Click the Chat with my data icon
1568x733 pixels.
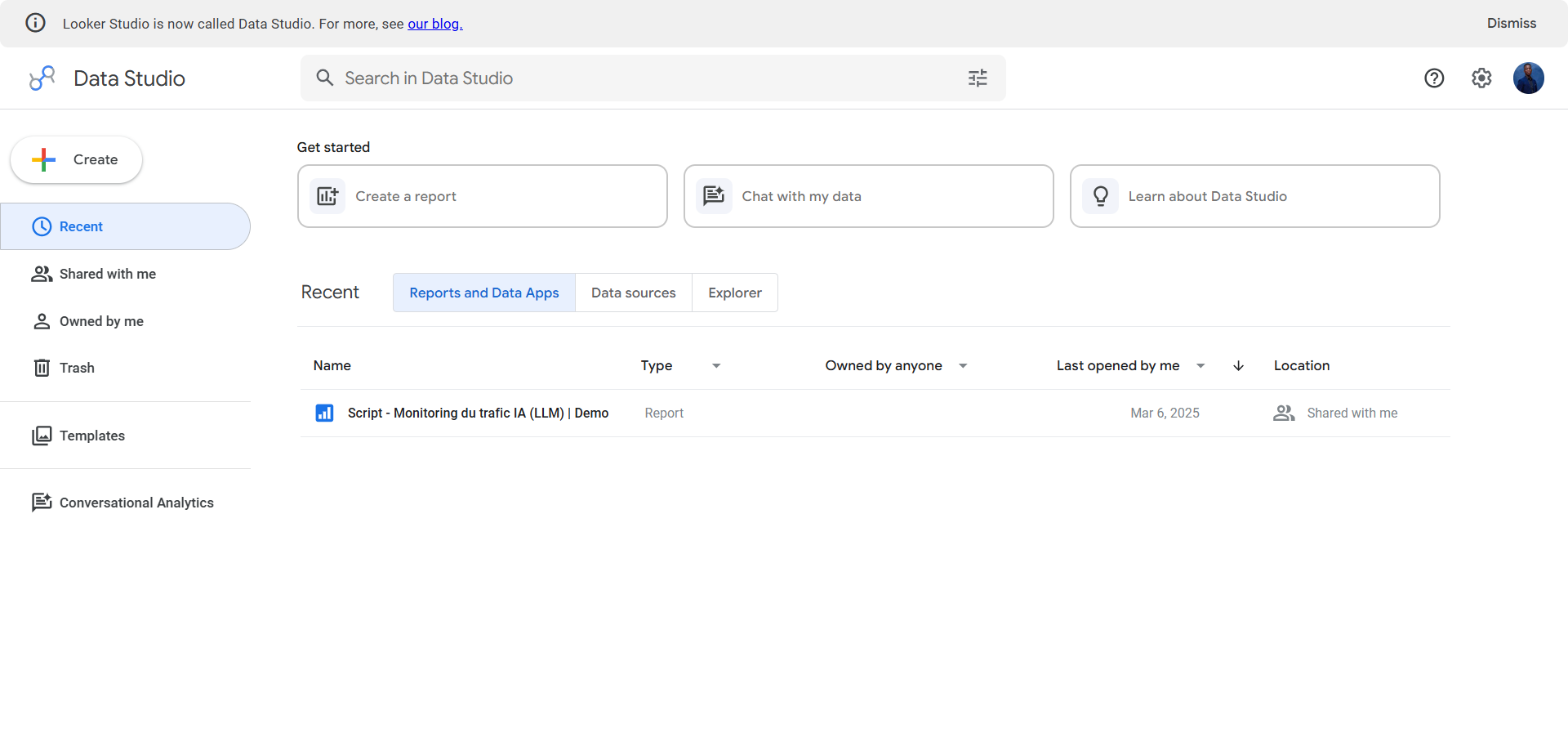click(714, 196)
